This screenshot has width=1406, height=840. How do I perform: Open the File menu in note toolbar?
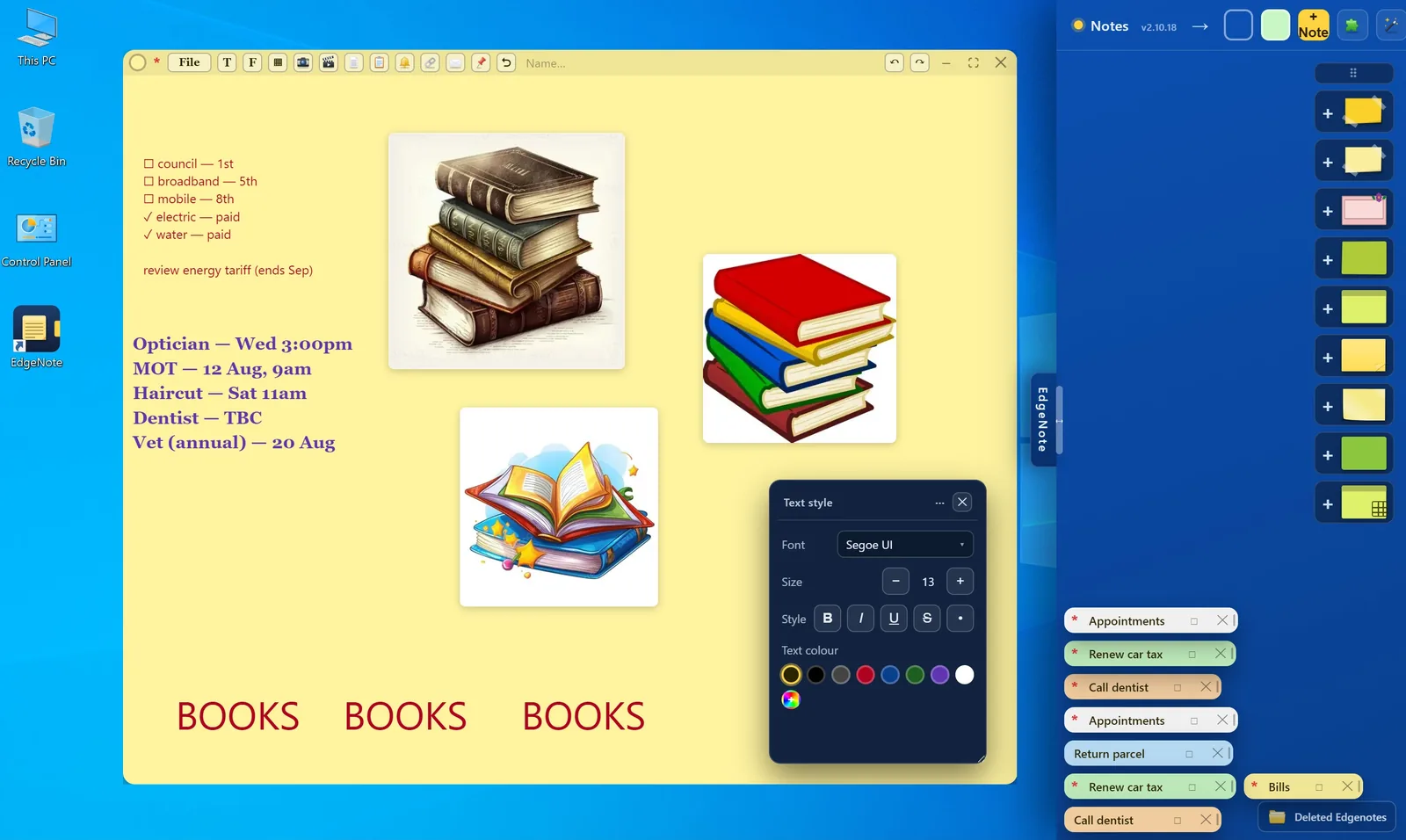pyautogui.click(x=189, y=62)
